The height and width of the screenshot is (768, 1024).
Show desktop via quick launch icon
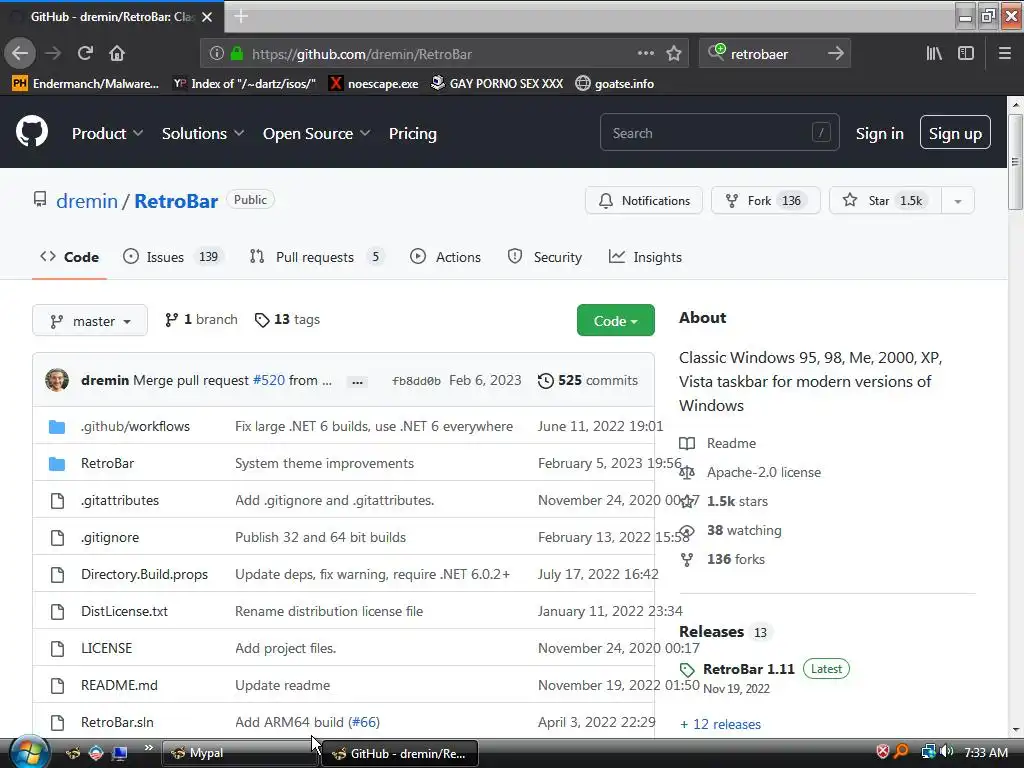point(119,753)
